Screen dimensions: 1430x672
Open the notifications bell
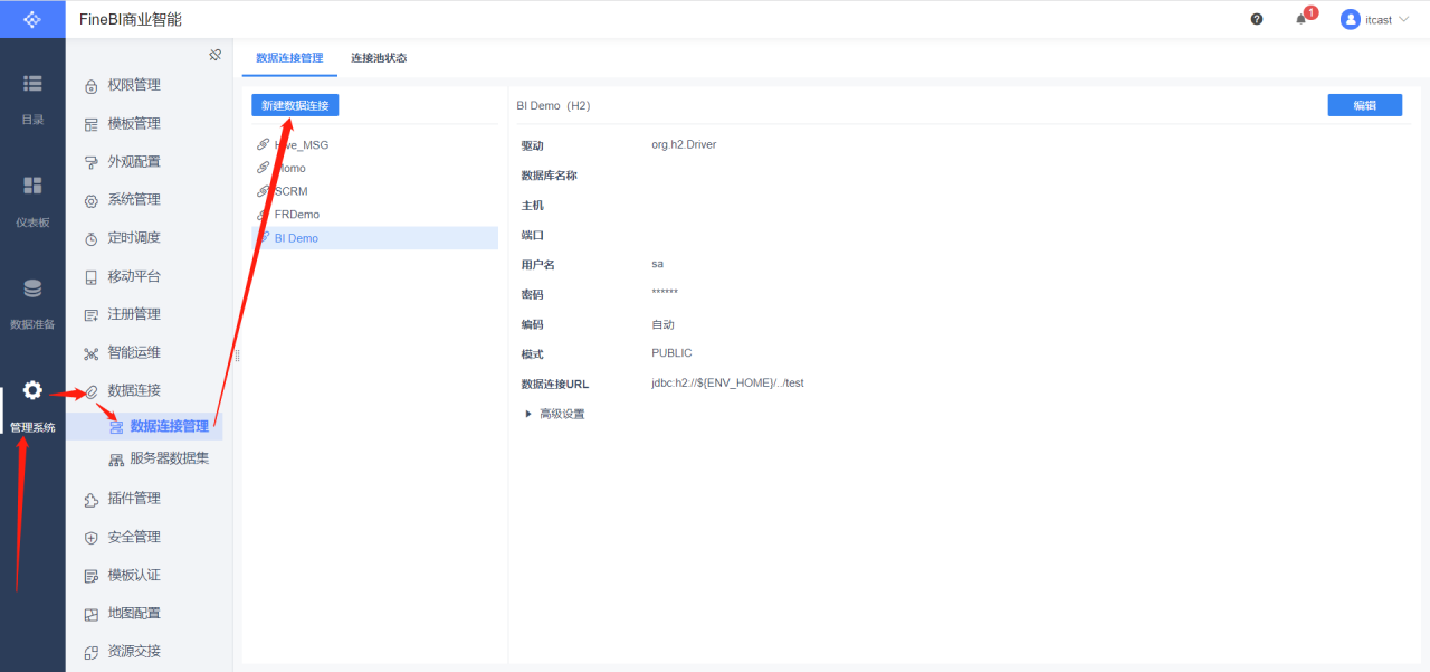tap(1301, 19)
